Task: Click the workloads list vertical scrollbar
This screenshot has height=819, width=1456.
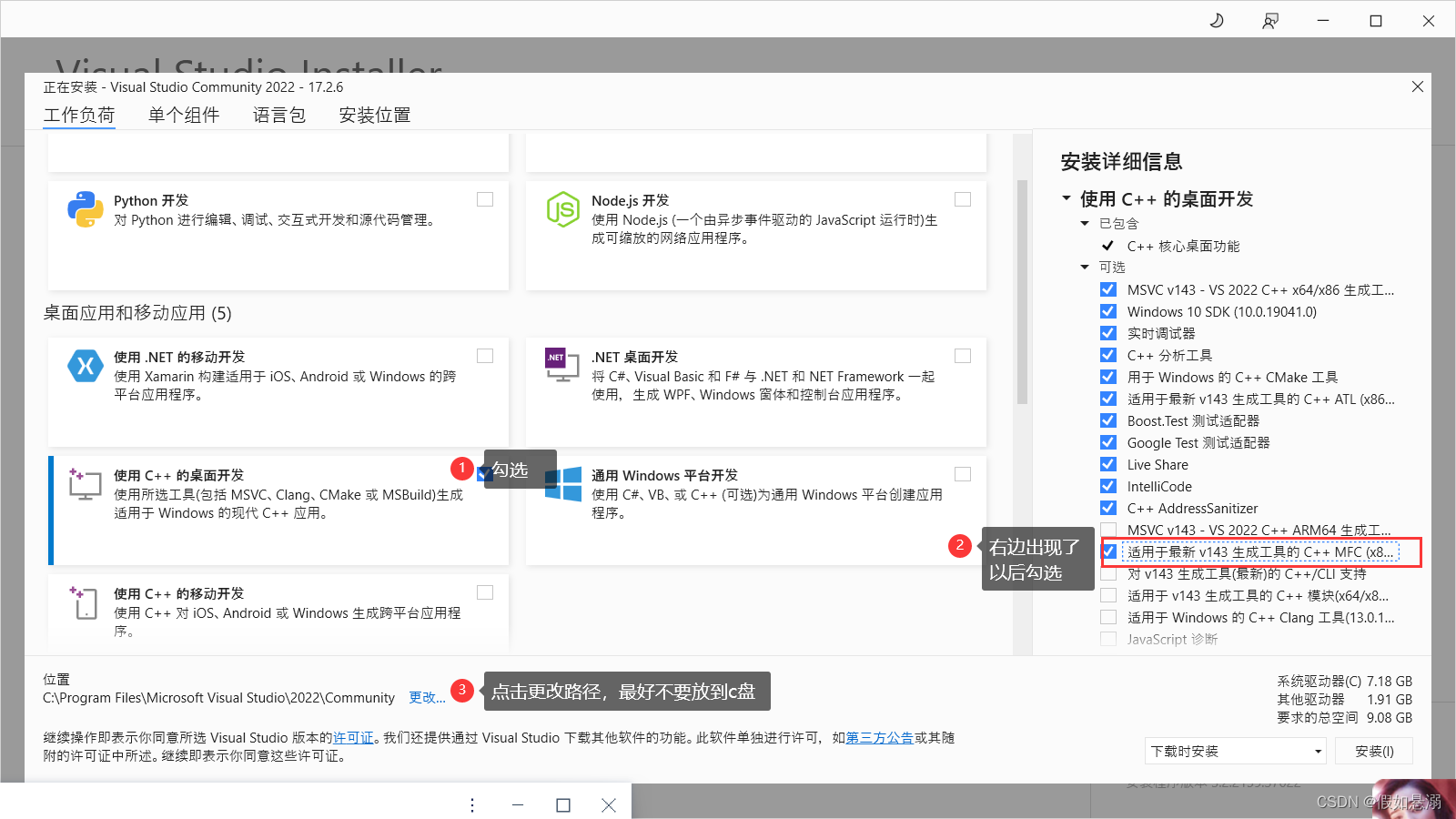Action: point(1022,291)
